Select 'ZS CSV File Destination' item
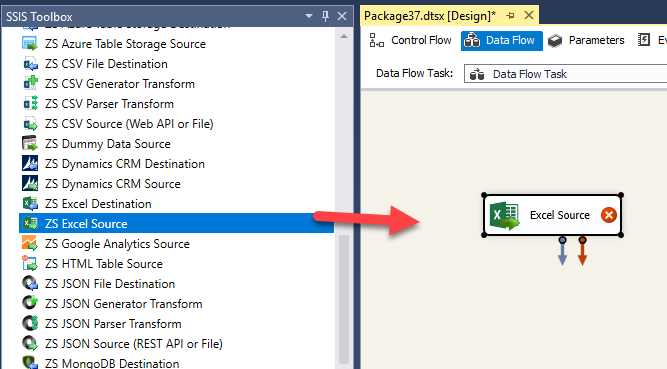 [106, 64]
